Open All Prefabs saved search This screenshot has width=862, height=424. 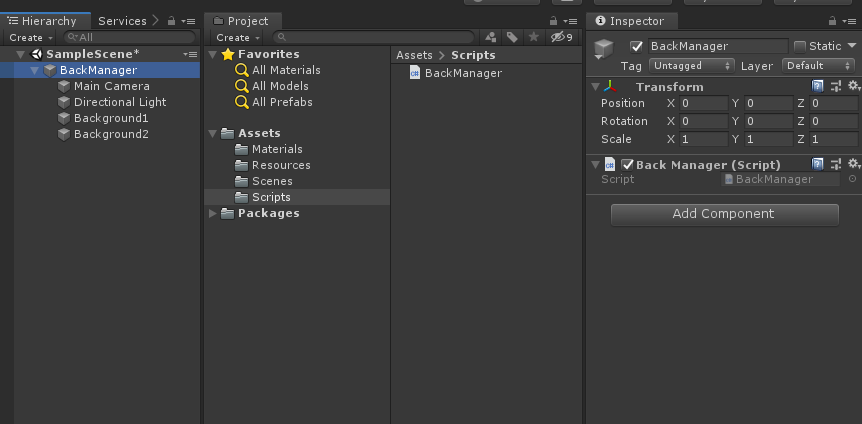tap(282, 102)
